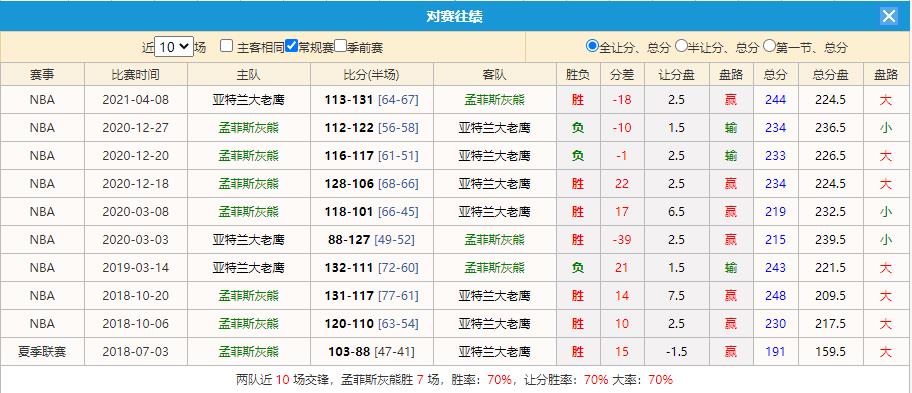This screenshot has height=393, width=912.
Task: Click 亚特兰大老鹰 home team in 2020-03-03 row
Action: pyautogui.click(x=248, y=240)
